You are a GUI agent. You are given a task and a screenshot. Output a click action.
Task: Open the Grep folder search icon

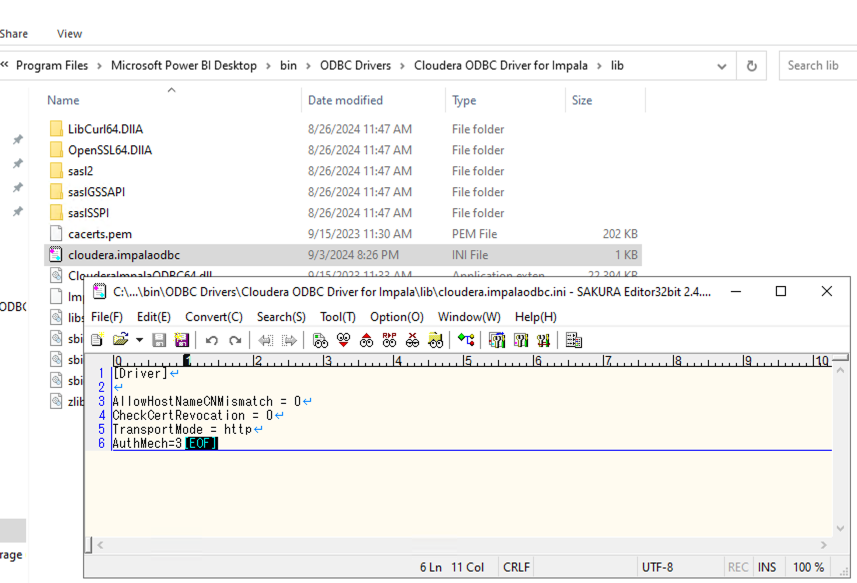436,340
